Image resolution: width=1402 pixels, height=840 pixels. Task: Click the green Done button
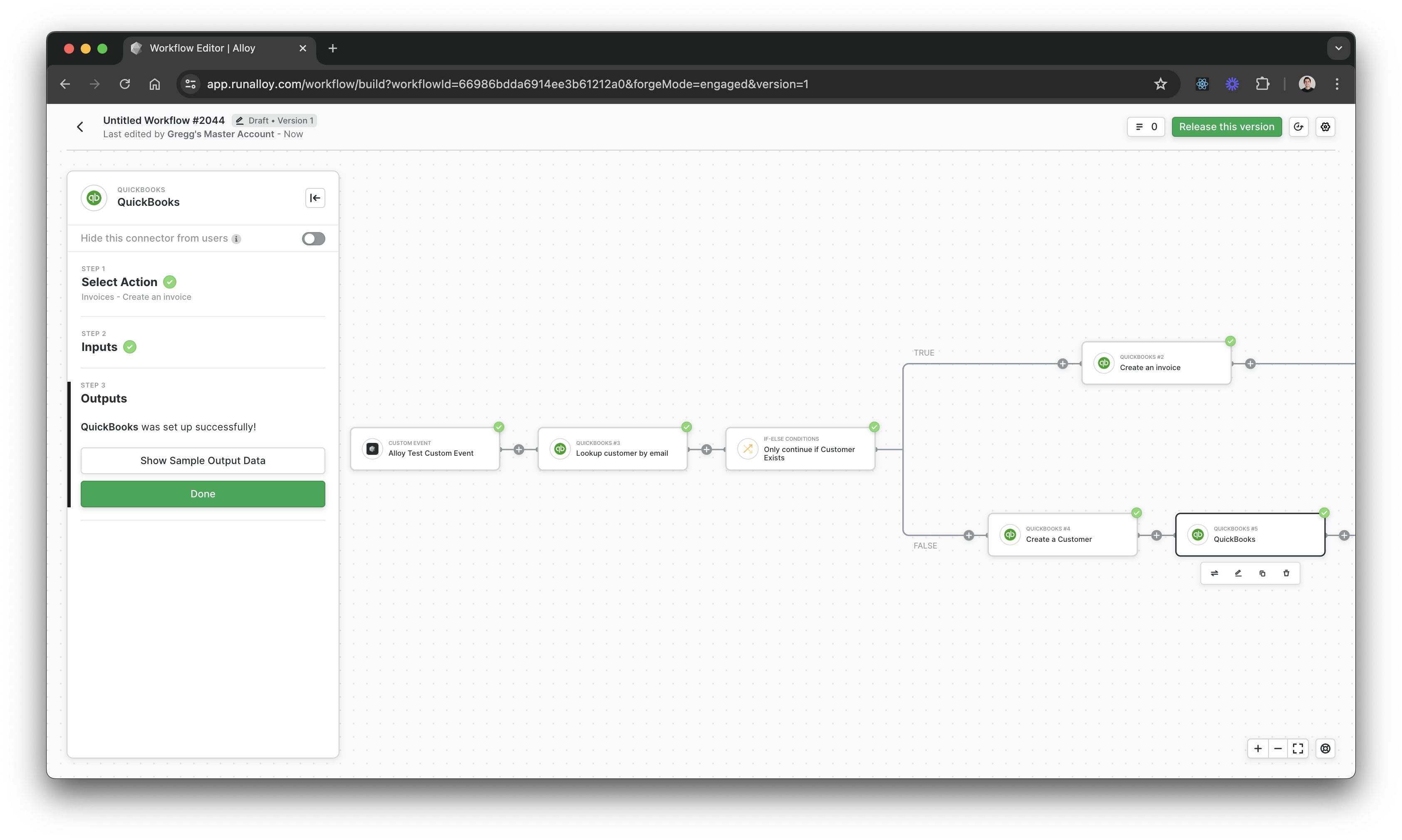point(203,494)
